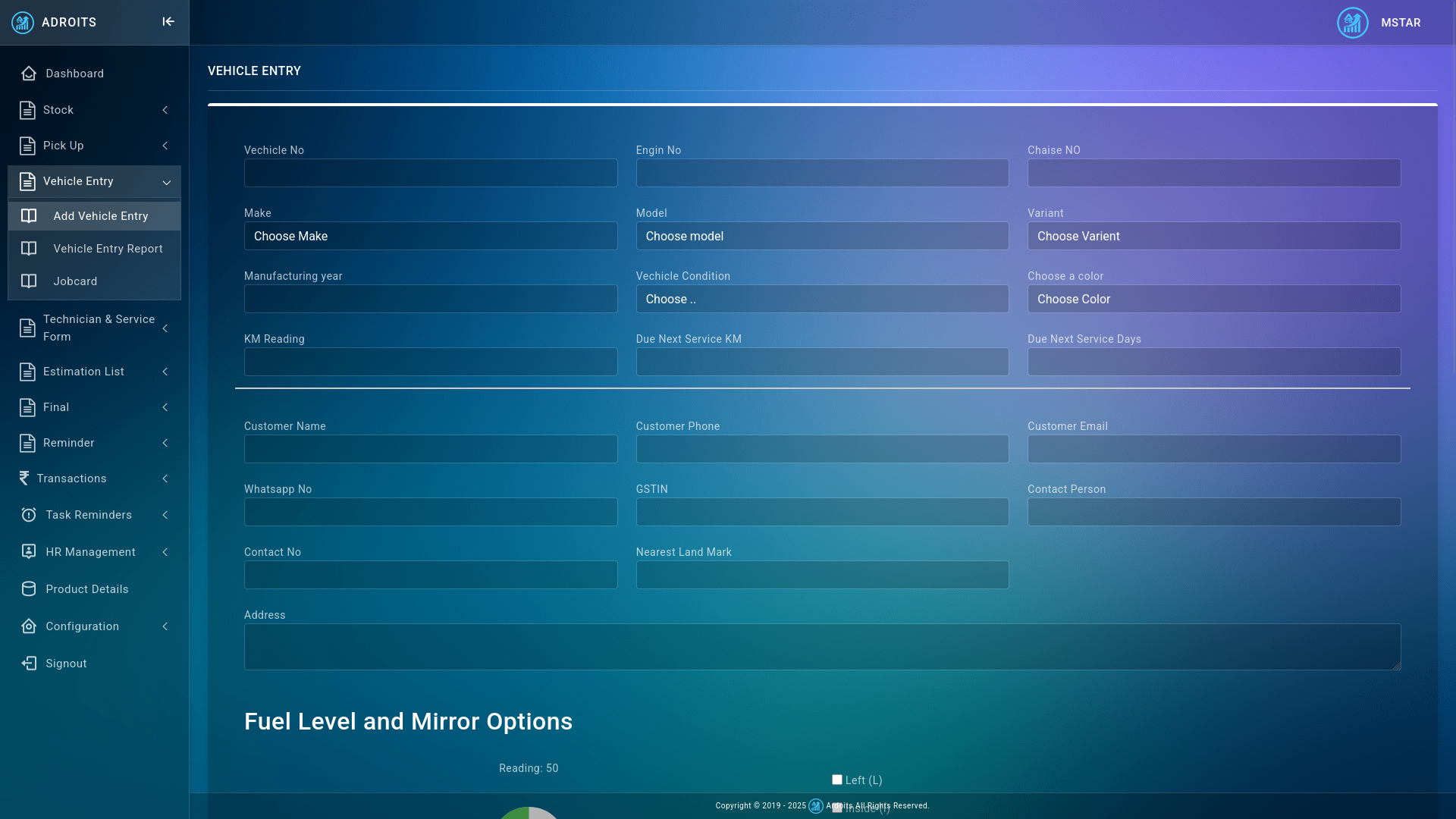Image resolution: width=1456 pixels, height=819 pixels.
Task: Click the Transactions rupee icon
Action: point(24,479)
